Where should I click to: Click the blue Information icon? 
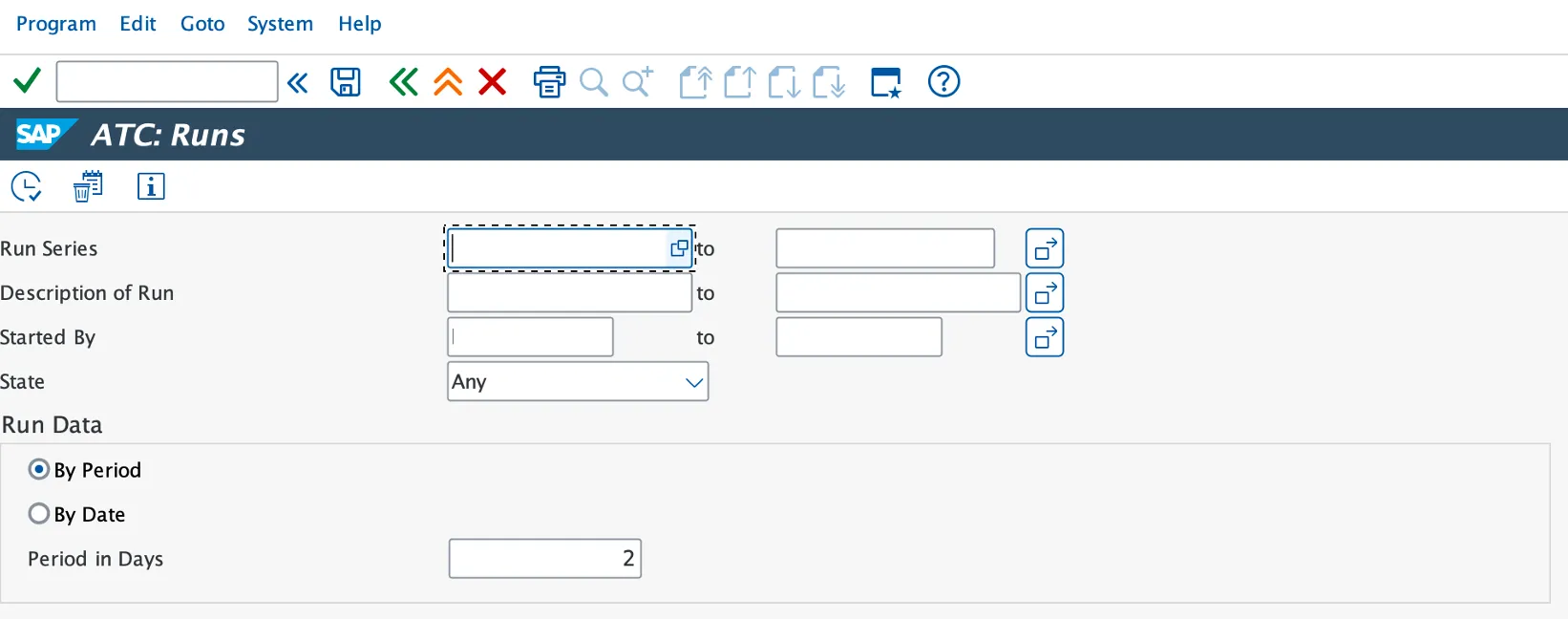click(151, 186)
